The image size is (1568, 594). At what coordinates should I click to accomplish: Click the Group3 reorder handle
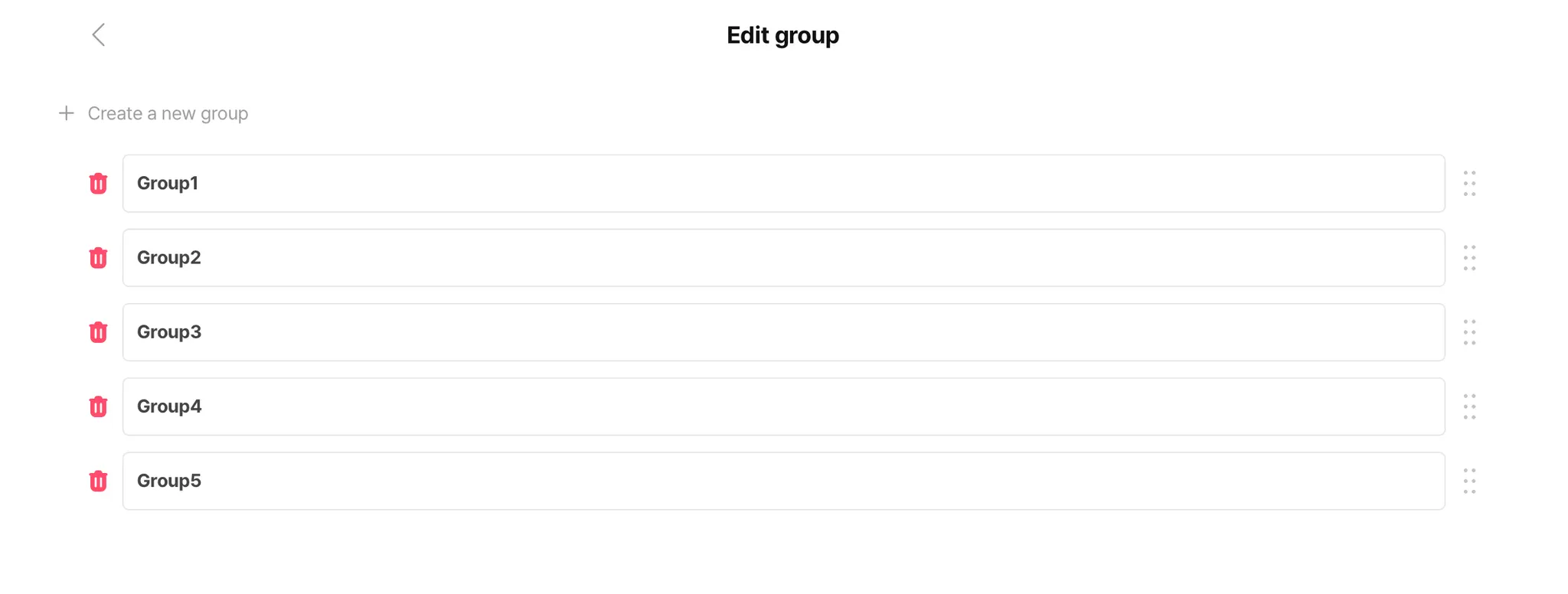click(1469, 332)
